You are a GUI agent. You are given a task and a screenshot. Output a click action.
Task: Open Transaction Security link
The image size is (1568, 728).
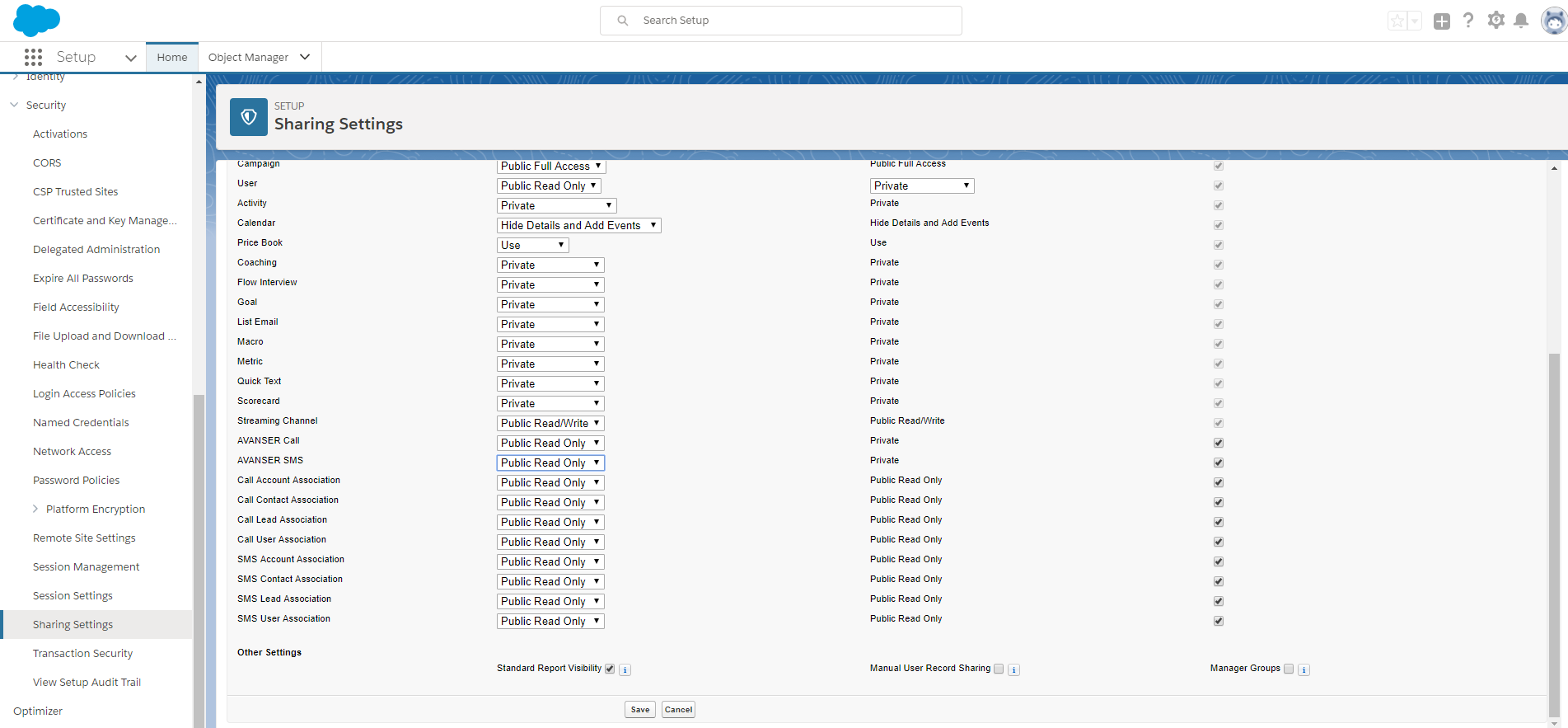82,653
